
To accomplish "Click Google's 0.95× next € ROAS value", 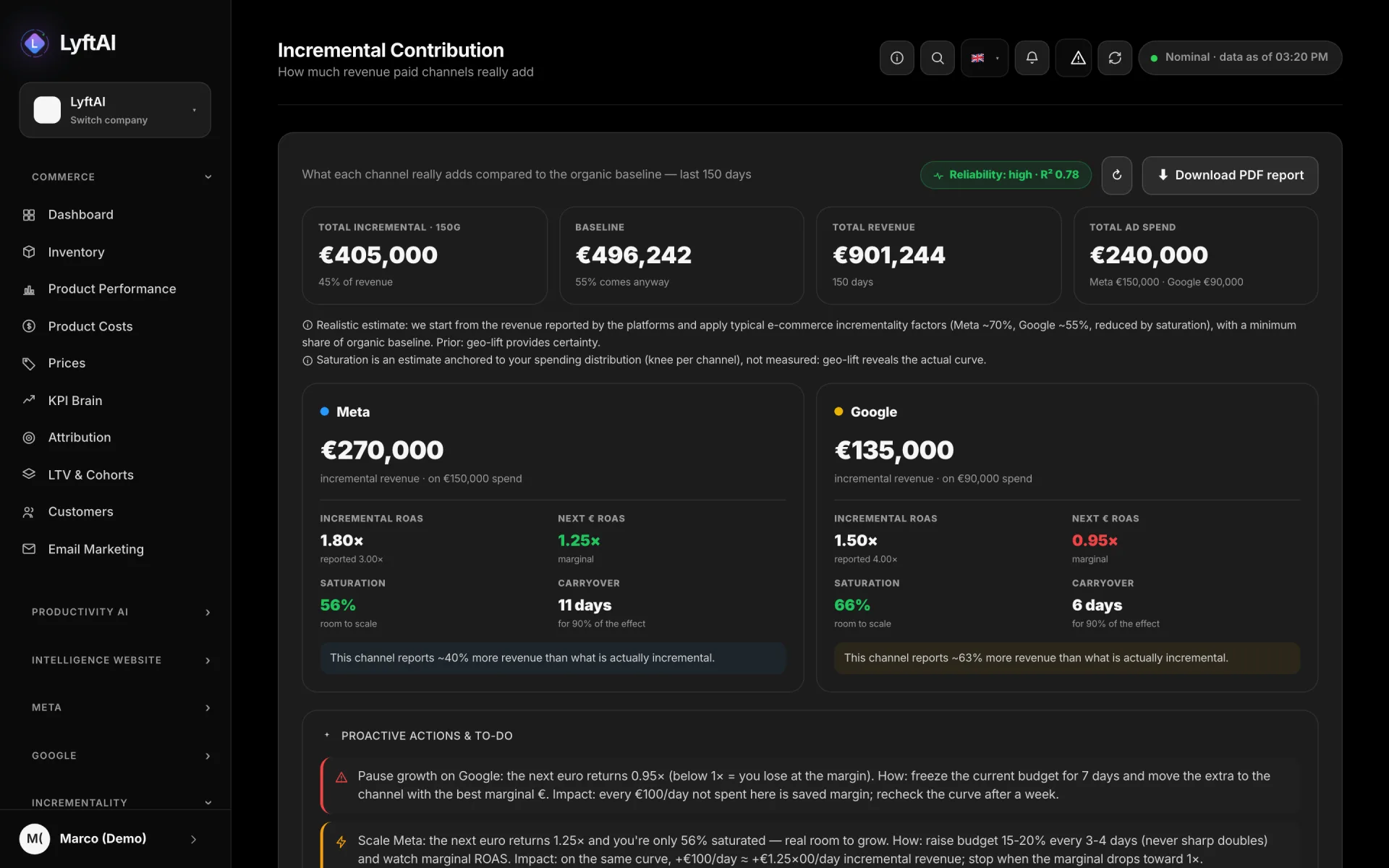I will 1095,540.
